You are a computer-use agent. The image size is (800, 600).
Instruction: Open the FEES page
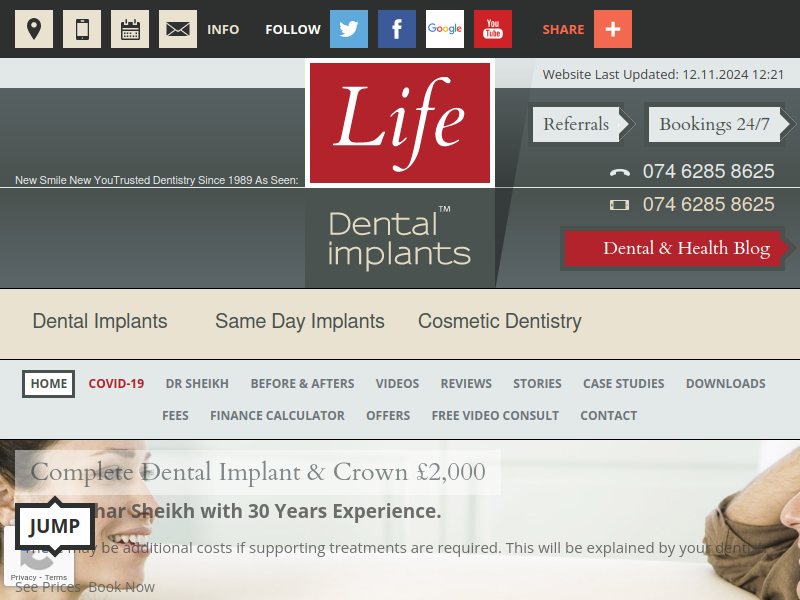point(176,416)
